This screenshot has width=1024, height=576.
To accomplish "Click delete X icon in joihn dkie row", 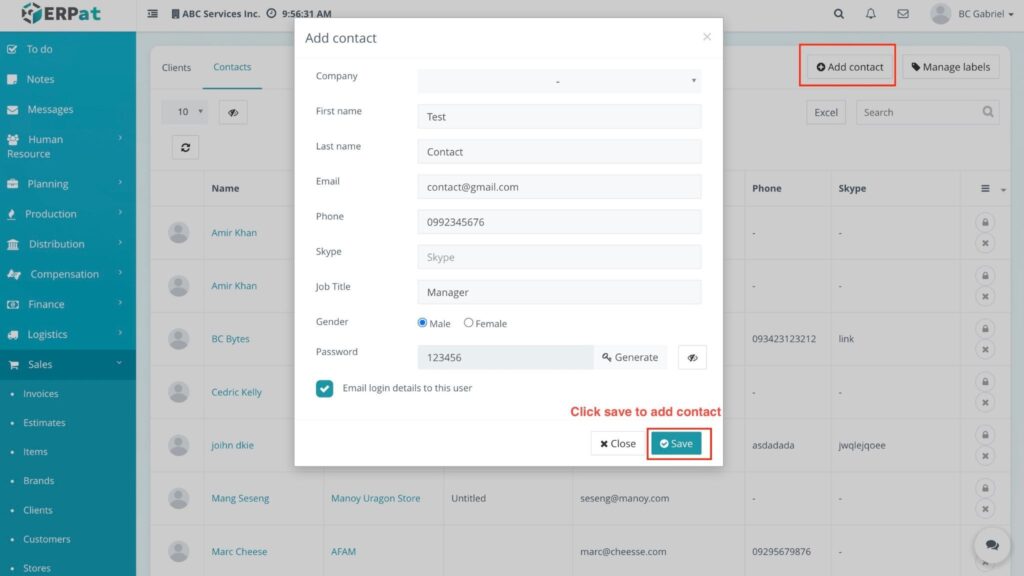I will (x=985, y=456).
